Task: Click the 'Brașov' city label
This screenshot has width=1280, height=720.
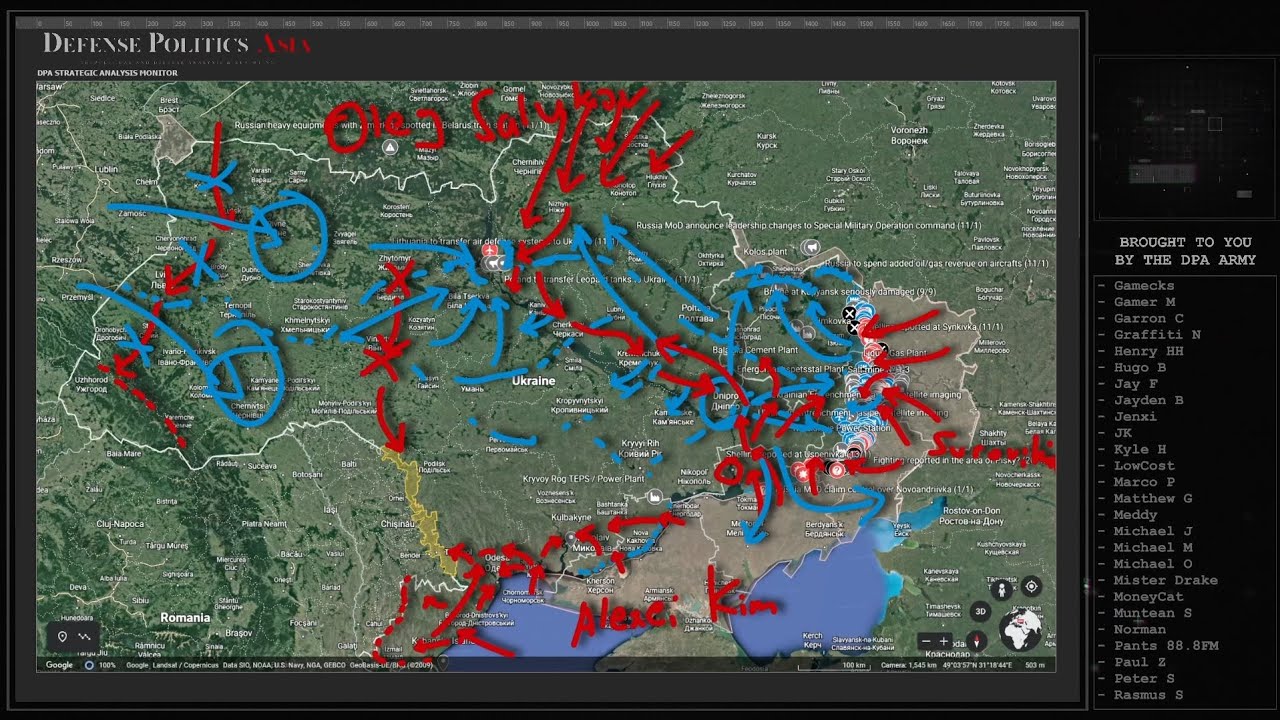Action: click(238, 633)
